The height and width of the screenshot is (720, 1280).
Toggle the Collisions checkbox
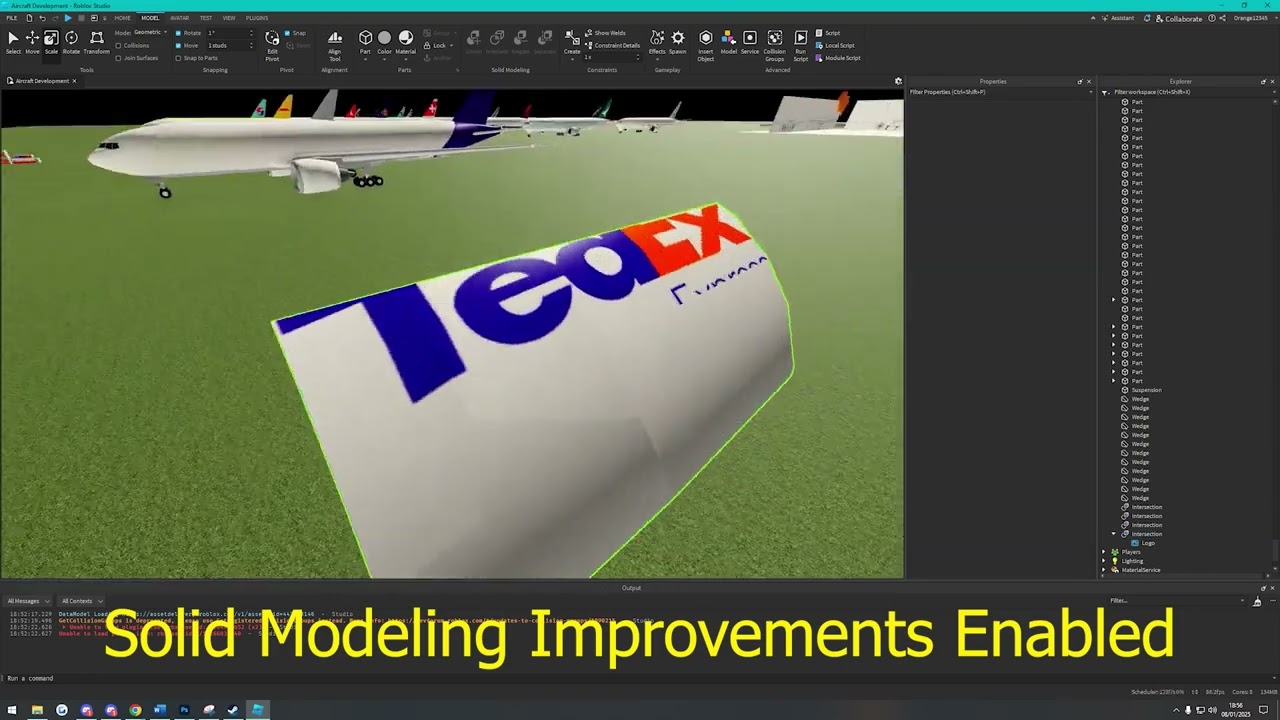pos(118,45)
